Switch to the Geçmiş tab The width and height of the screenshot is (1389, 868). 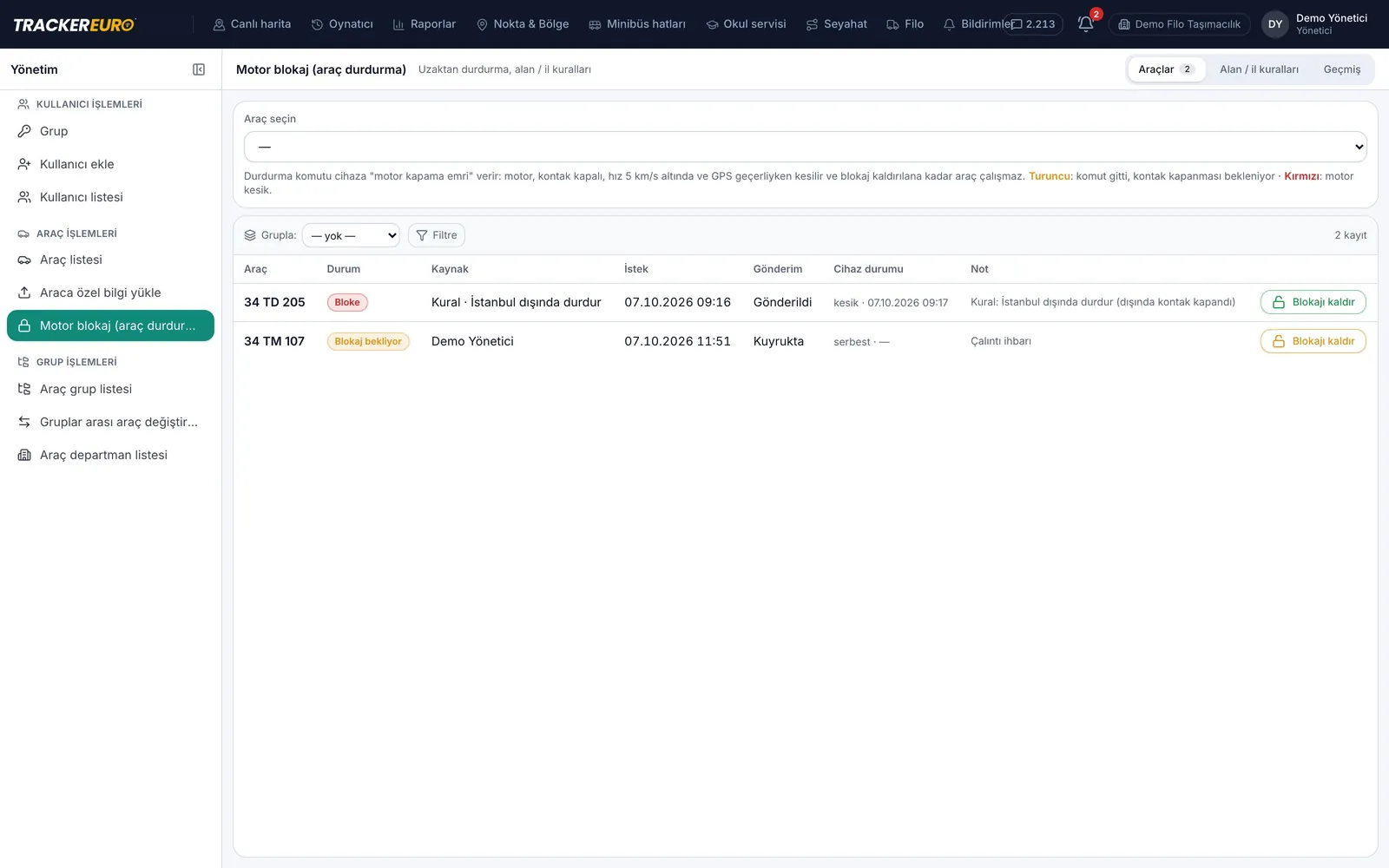[1342, 69]
